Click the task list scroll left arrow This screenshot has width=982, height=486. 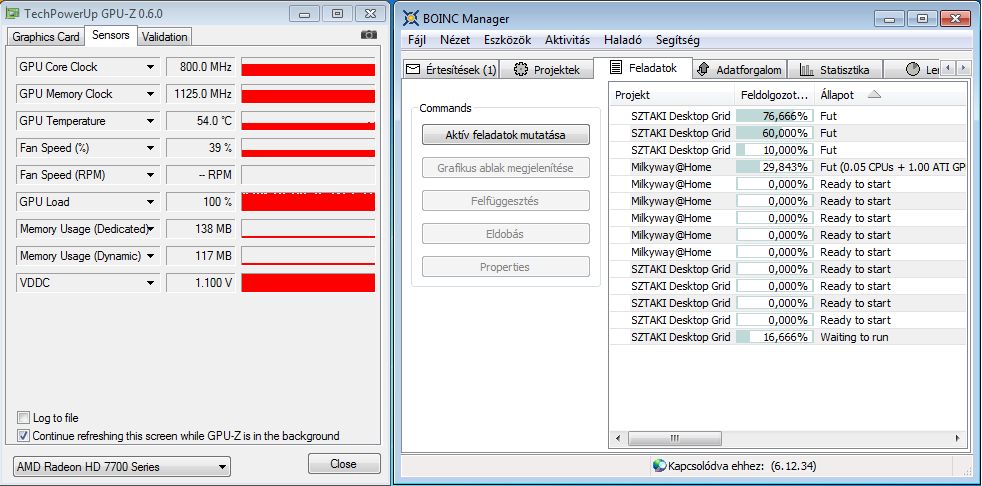point(617,438)
